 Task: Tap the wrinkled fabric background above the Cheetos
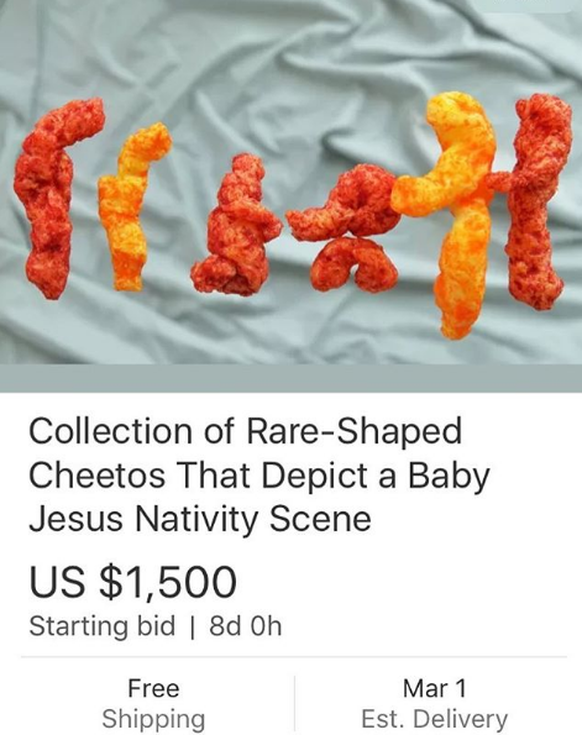point(291,47)
